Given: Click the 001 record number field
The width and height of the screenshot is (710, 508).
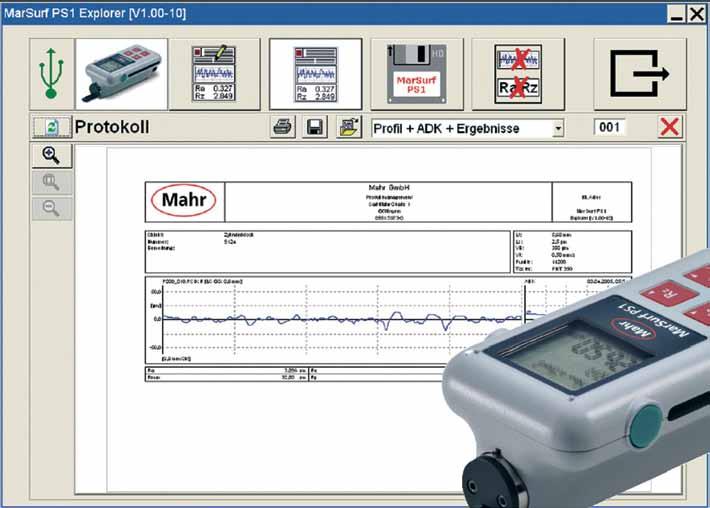Looking at the screenshot, I should (x=609, y=127).
